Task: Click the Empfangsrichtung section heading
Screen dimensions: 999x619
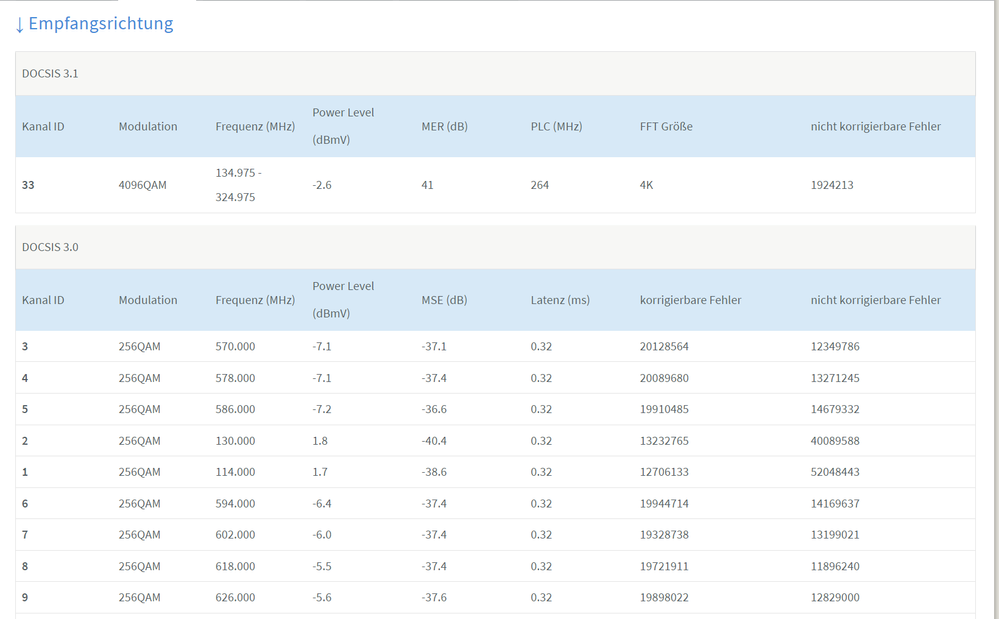Action: [x=100, y=24]
